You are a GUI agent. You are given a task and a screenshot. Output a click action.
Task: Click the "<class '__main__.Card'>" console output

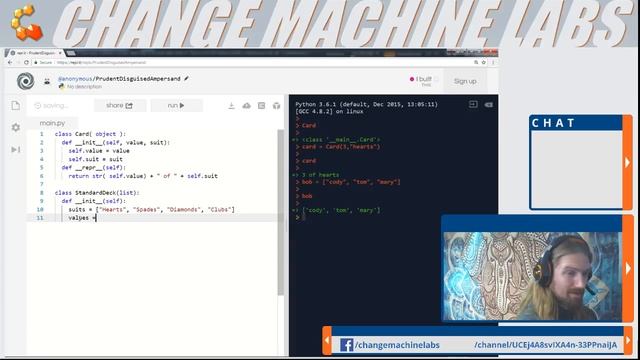341,140
